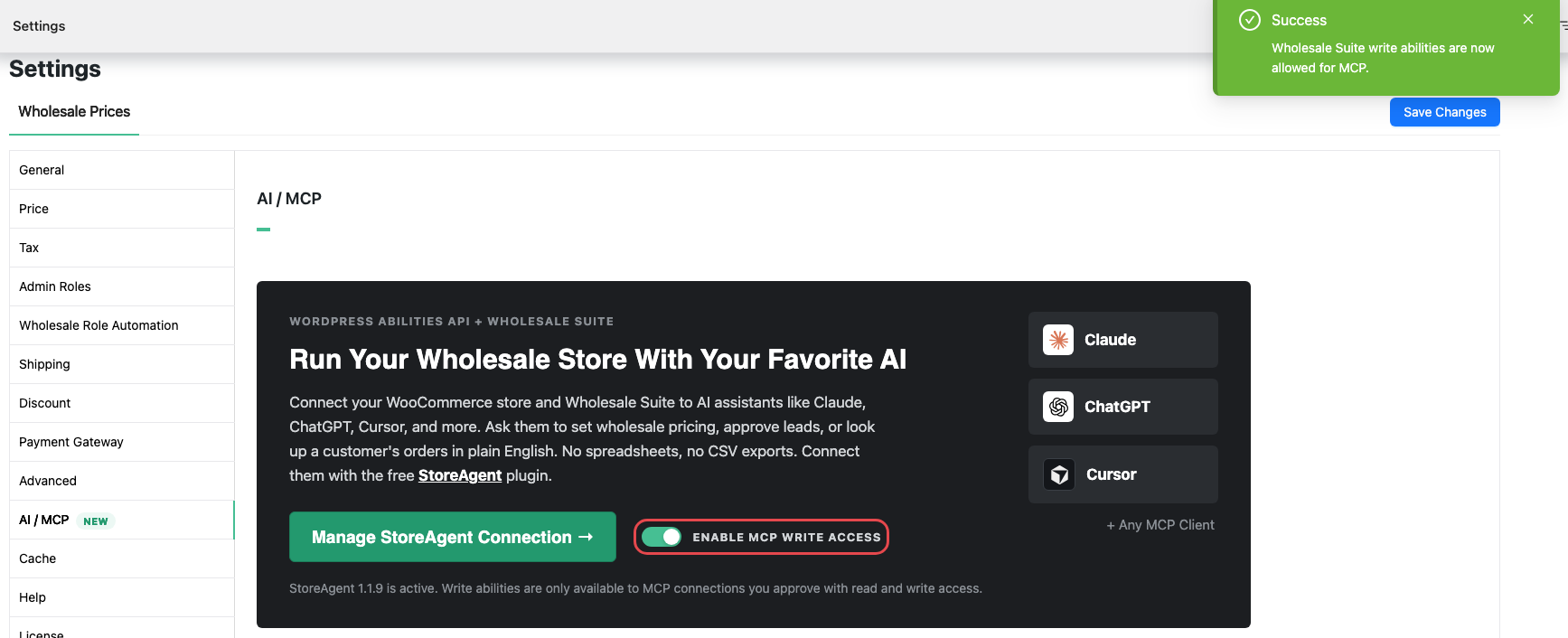Screen dimensions: 1568x638
Task: Open Advanced settings section
Action: pos(122,481)
